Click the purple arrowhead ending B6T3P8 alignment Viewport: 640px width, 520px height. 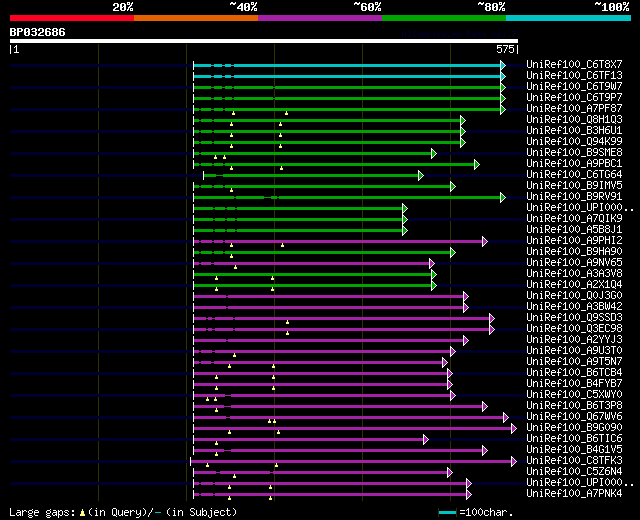[x=485, y=407]
